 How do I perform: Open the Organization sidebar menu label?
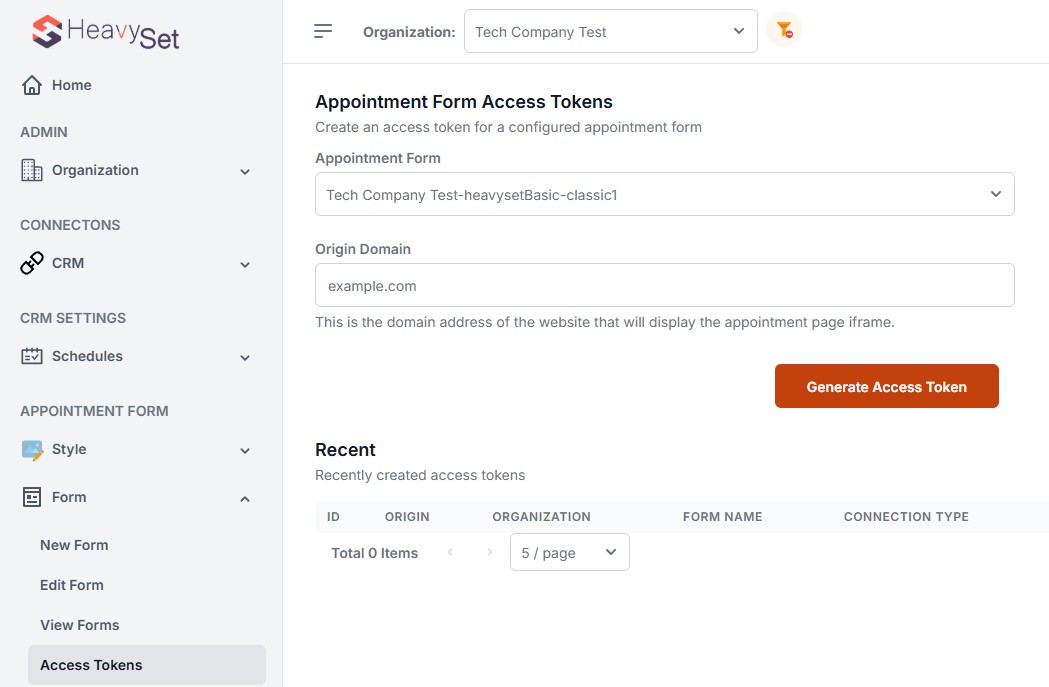(95, 170)
